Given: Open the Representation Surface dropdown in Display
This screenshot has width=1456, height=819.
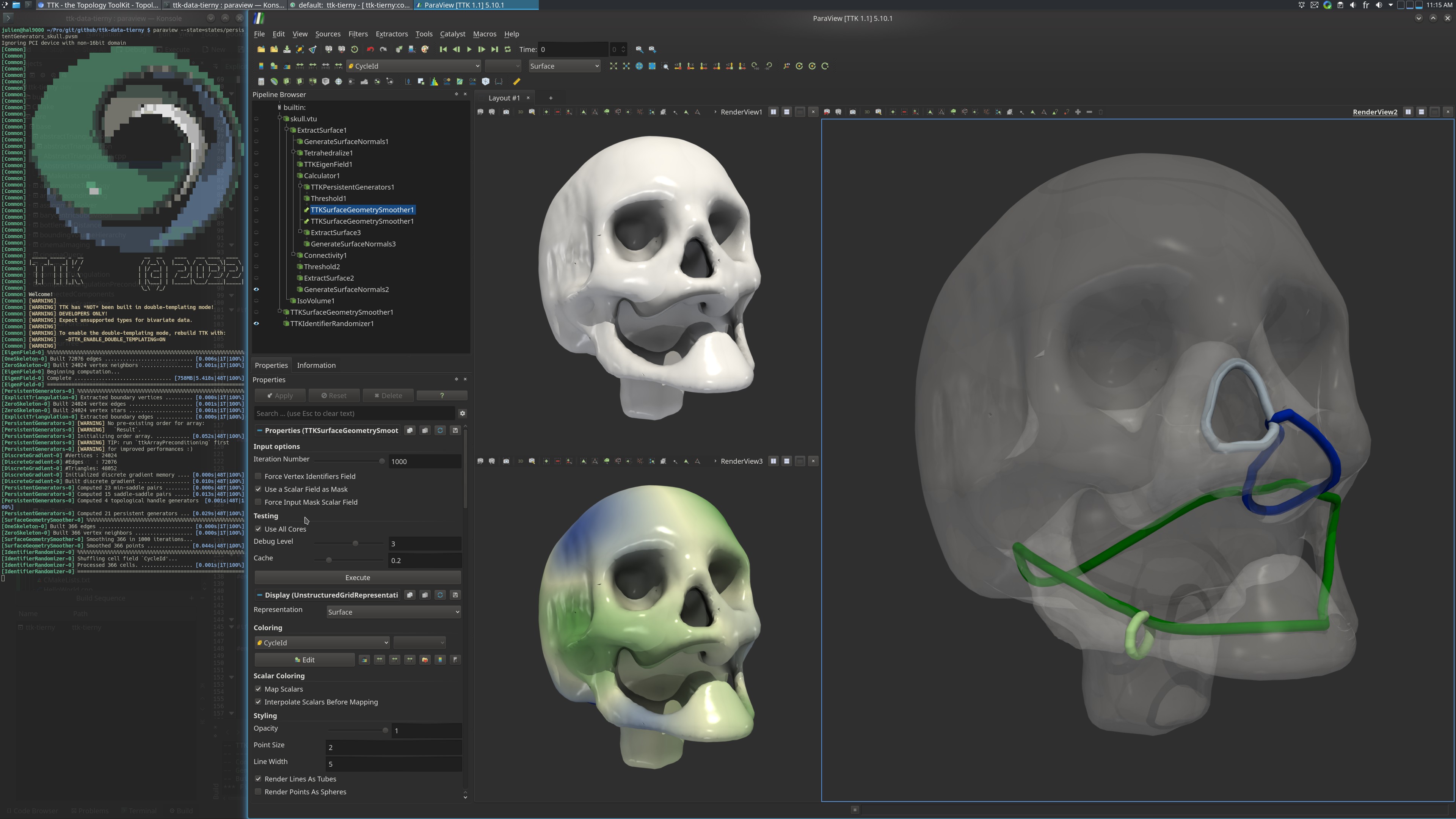Looking at the screenshot, I should point(394,612).
